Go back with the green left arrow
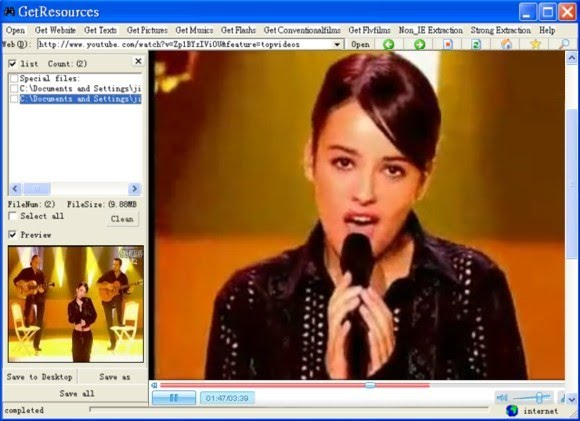The height and width of the screenshot is (421, 580). 388,44
